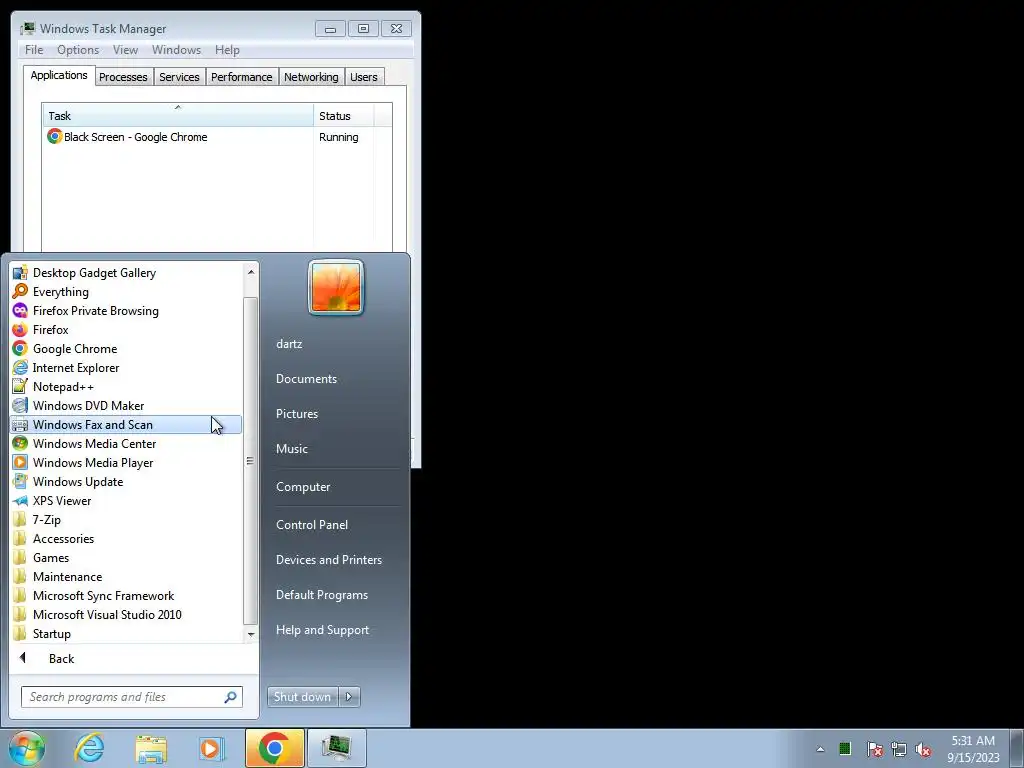Expand the Accessories folder

(126, 538)
